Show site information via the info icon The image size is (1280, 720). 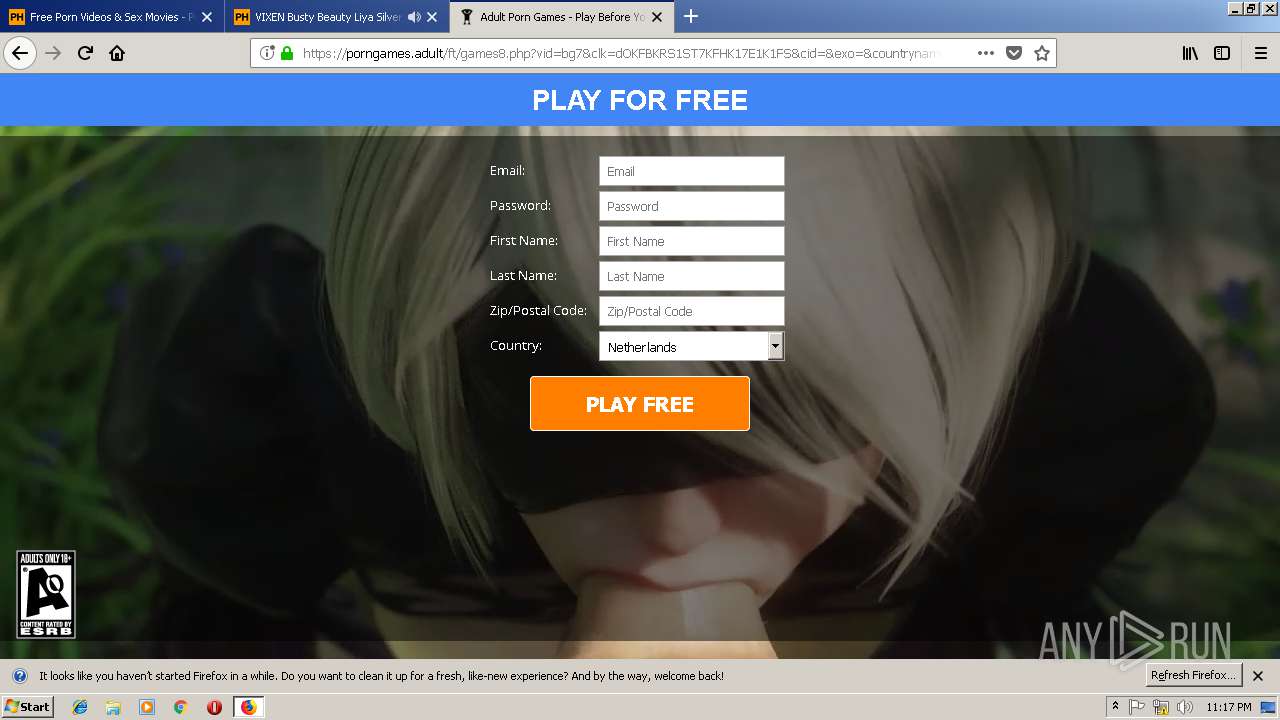tap(267, 53)
